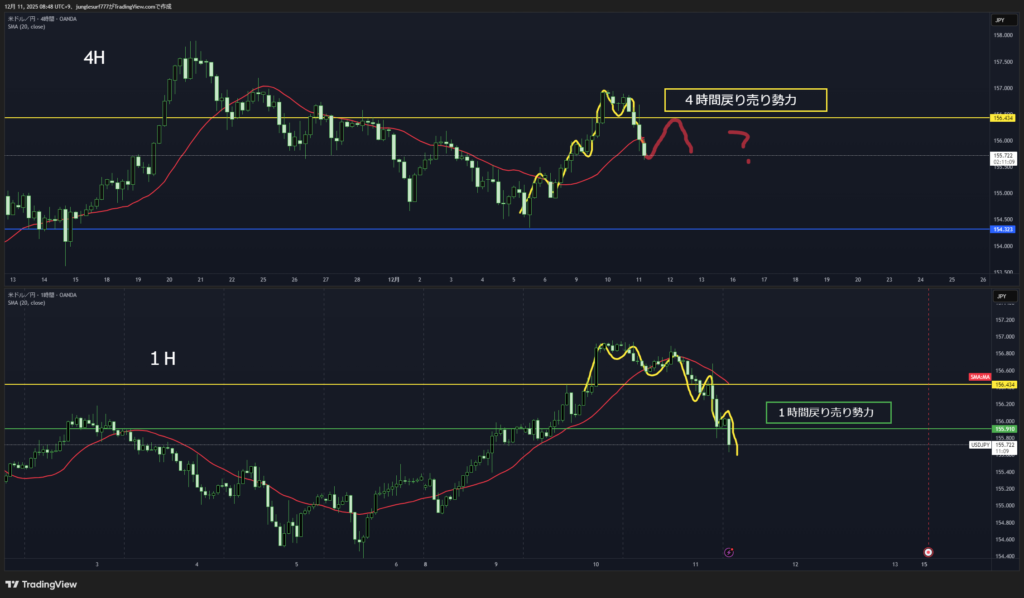Click the green 155.910 price label
Image resolution: width=1024 pixels, height=598 pixels.
pos(1001,429)
